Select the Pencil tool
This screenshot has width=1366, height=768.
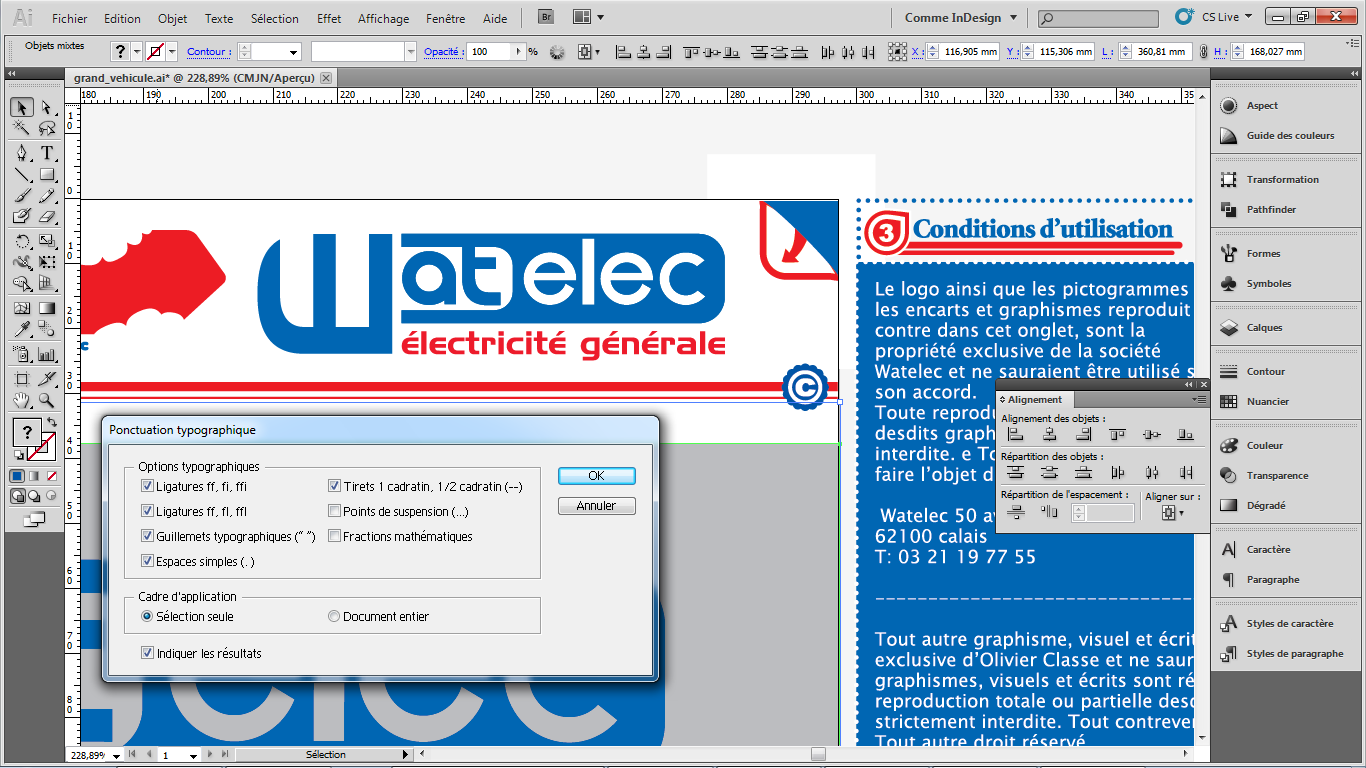click(46, 196)
